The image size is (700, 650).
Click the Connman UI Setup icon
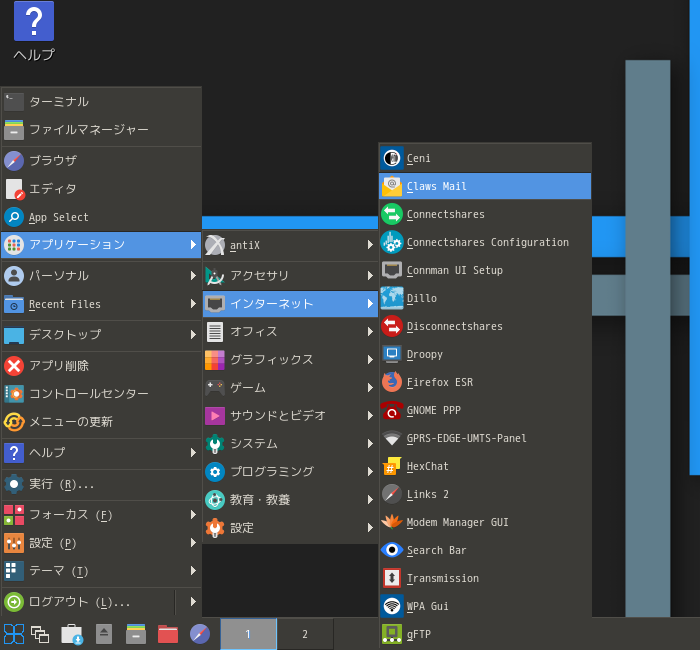coord(392,270)
